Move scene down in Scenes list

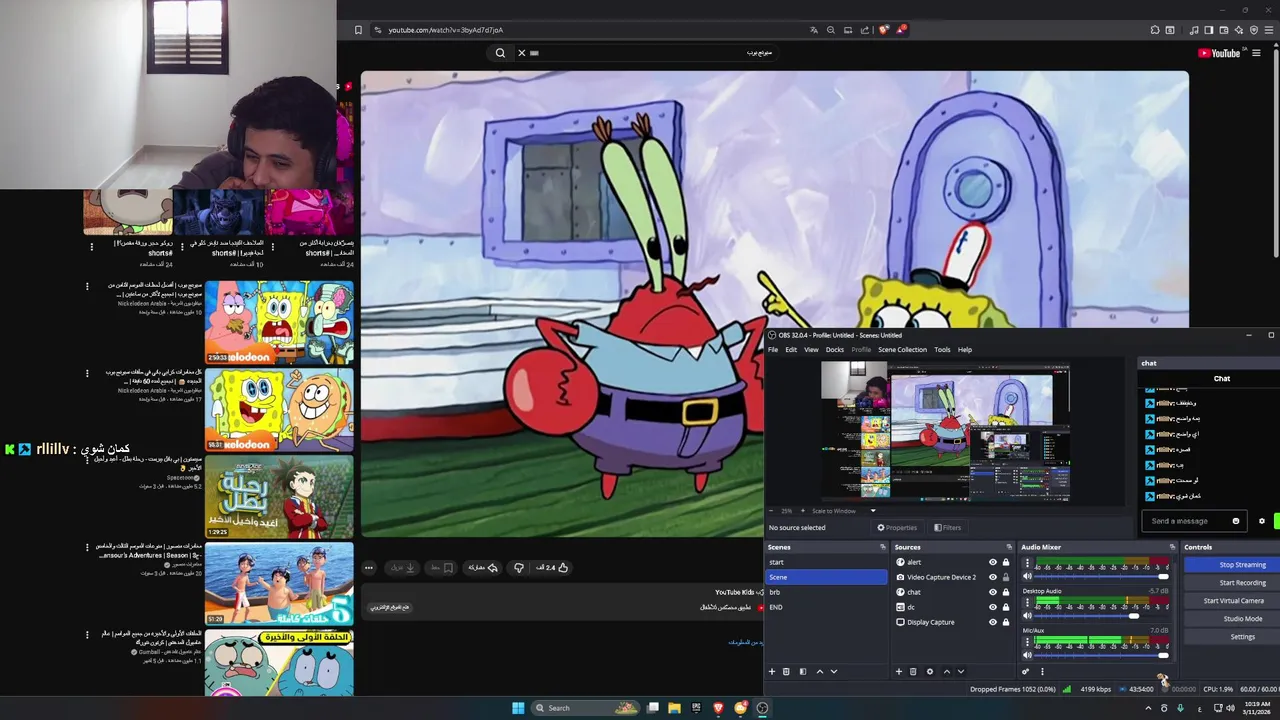834,672
